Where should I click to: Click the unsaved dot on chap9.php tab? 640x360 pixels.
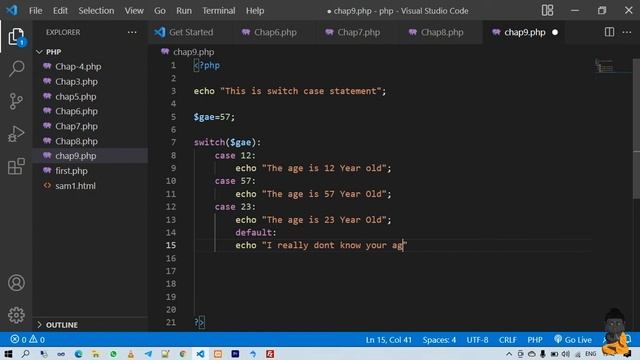[x=555, y=32]
